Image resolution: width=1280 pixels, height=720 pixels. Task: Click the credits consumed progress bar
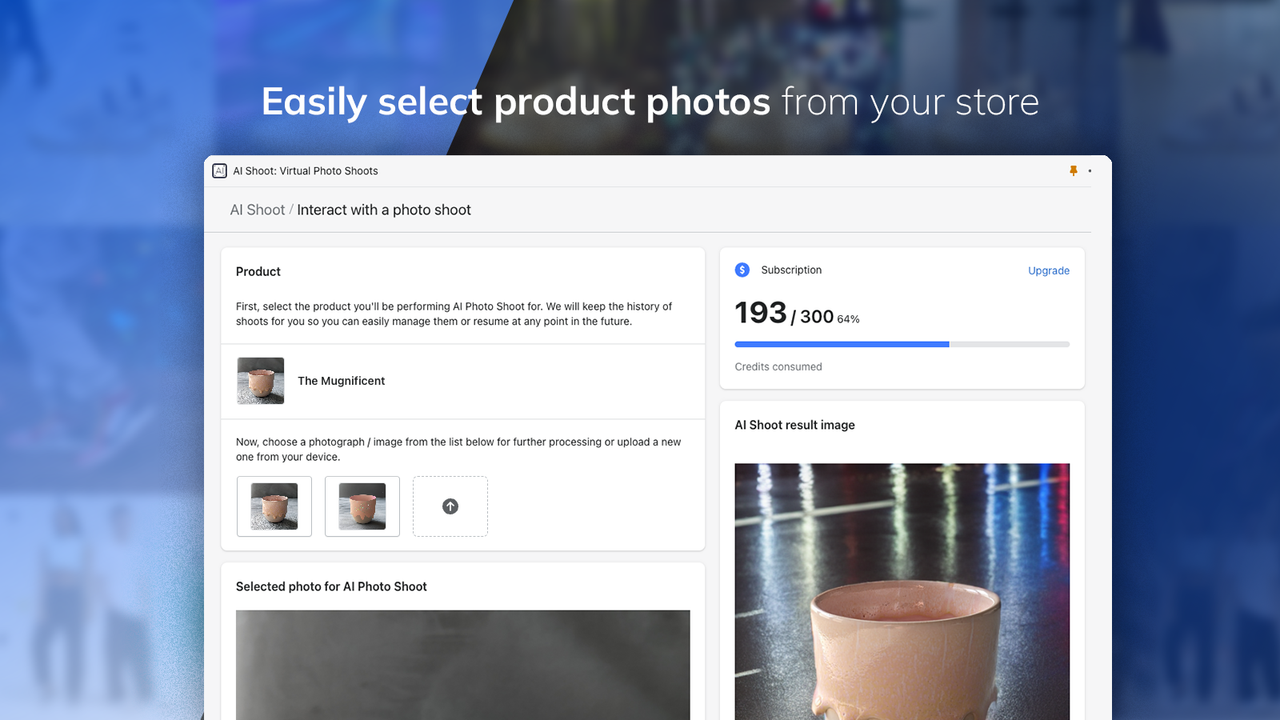click(x=902, y=344)
